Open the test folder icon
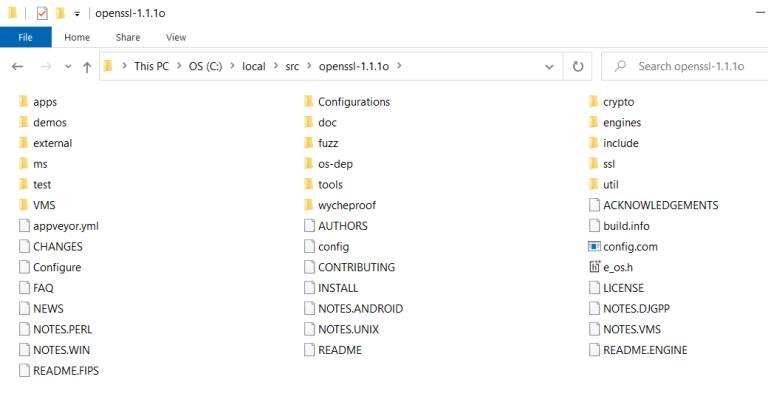Image resolution: width=768 pixels, height=405 pixels. point(24,185)
